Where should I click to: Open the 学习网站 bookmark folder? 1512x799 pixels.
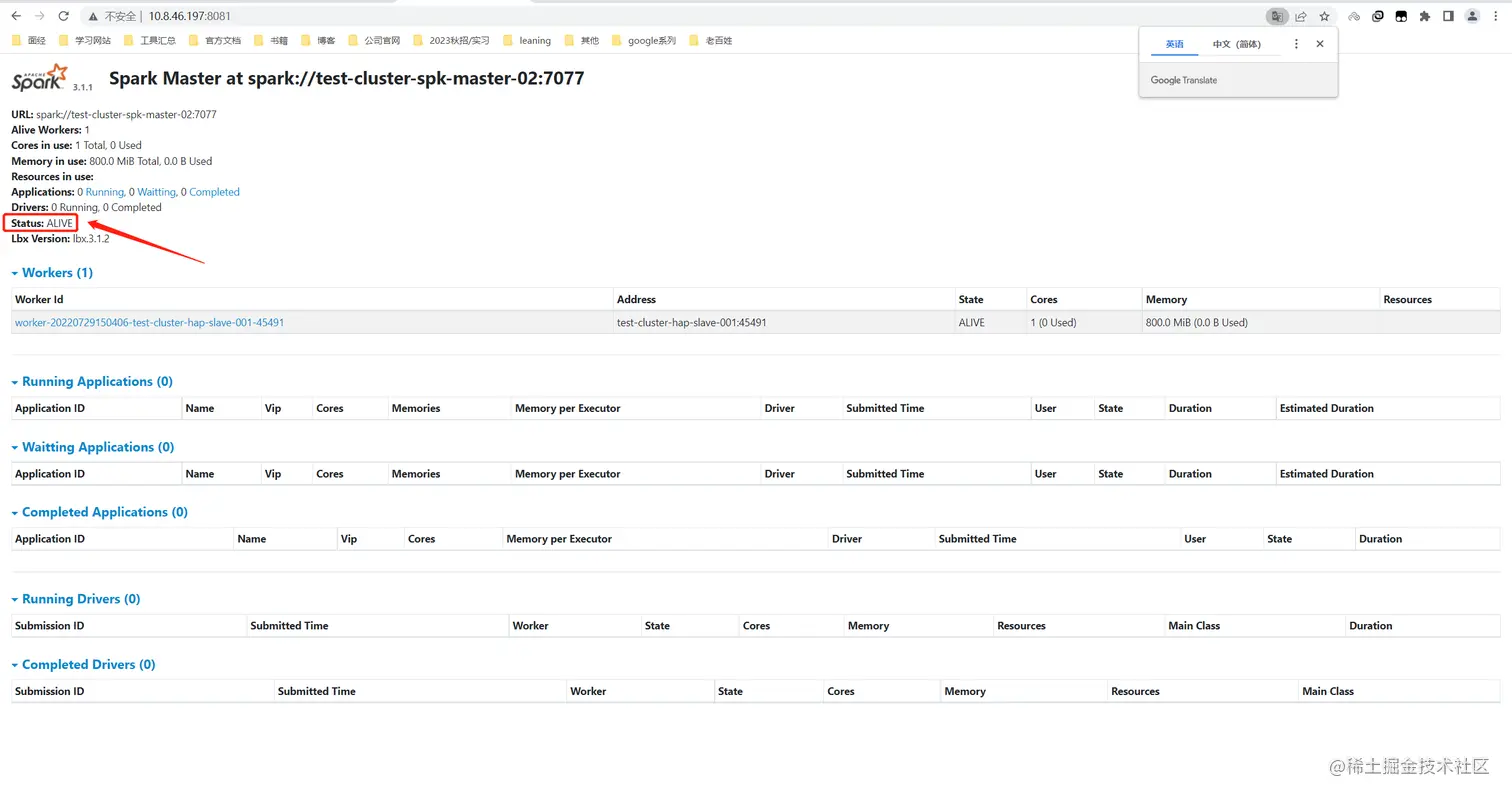85,41
